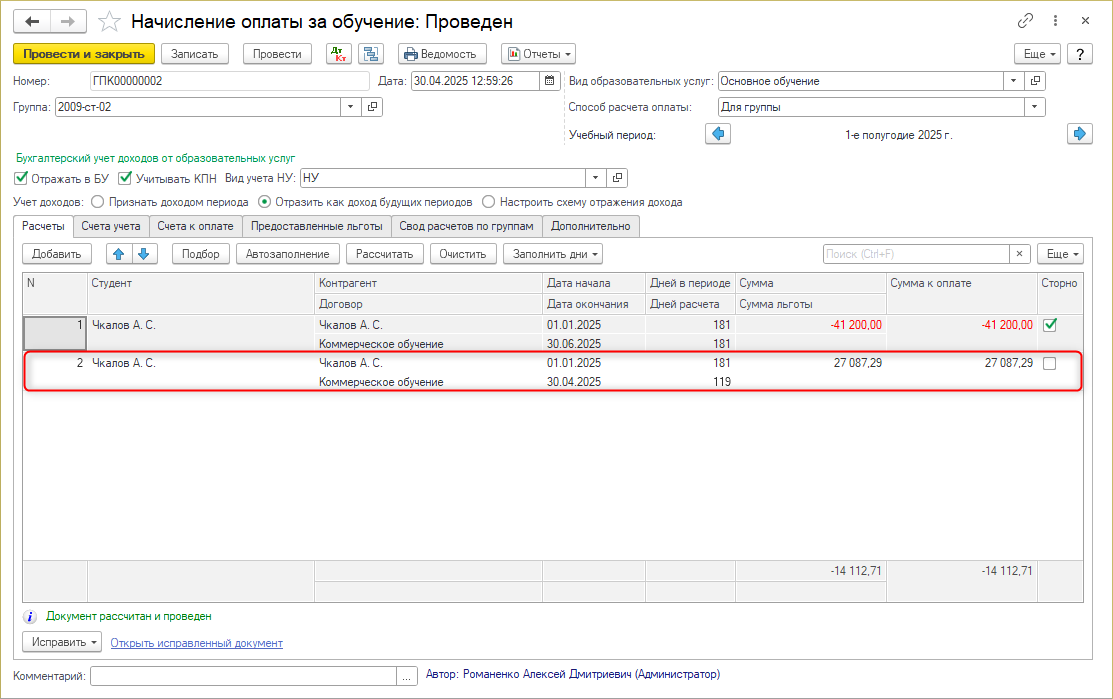This screenshot has height=699, width=1113.
Task: Clear the search field with X
Action: (x=1020, y=254)
